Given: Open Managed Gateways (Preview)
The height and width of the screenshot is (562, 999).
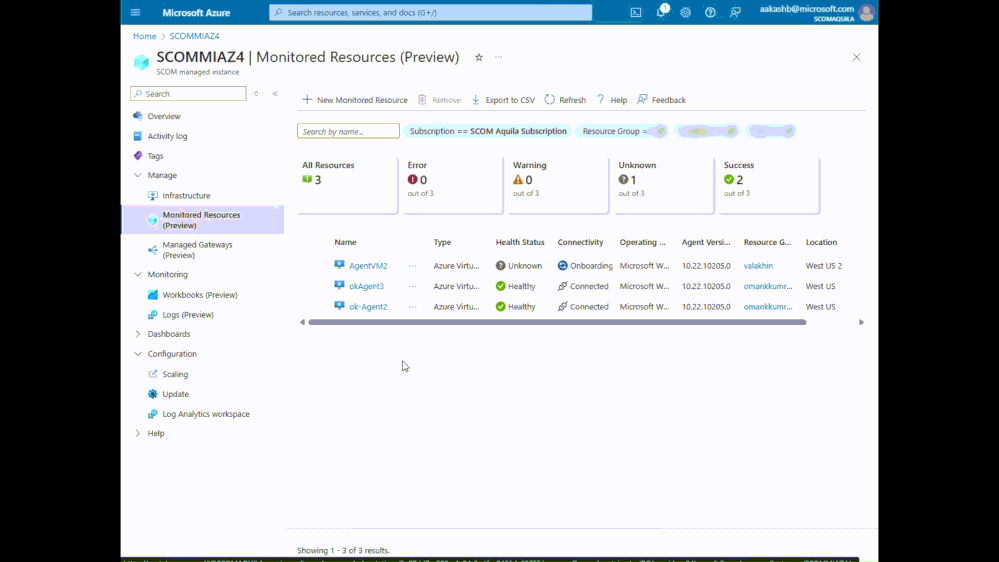Looking at the screenshot, I should tap(198, 250).
